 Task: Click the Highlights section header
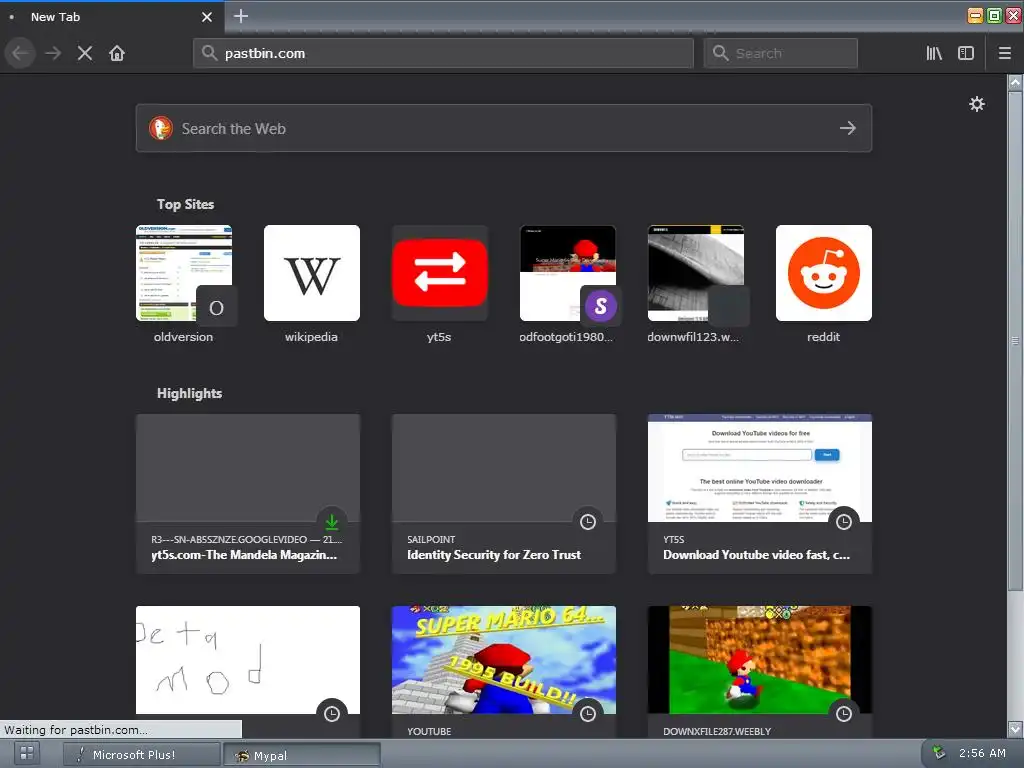tap(189, 393)
